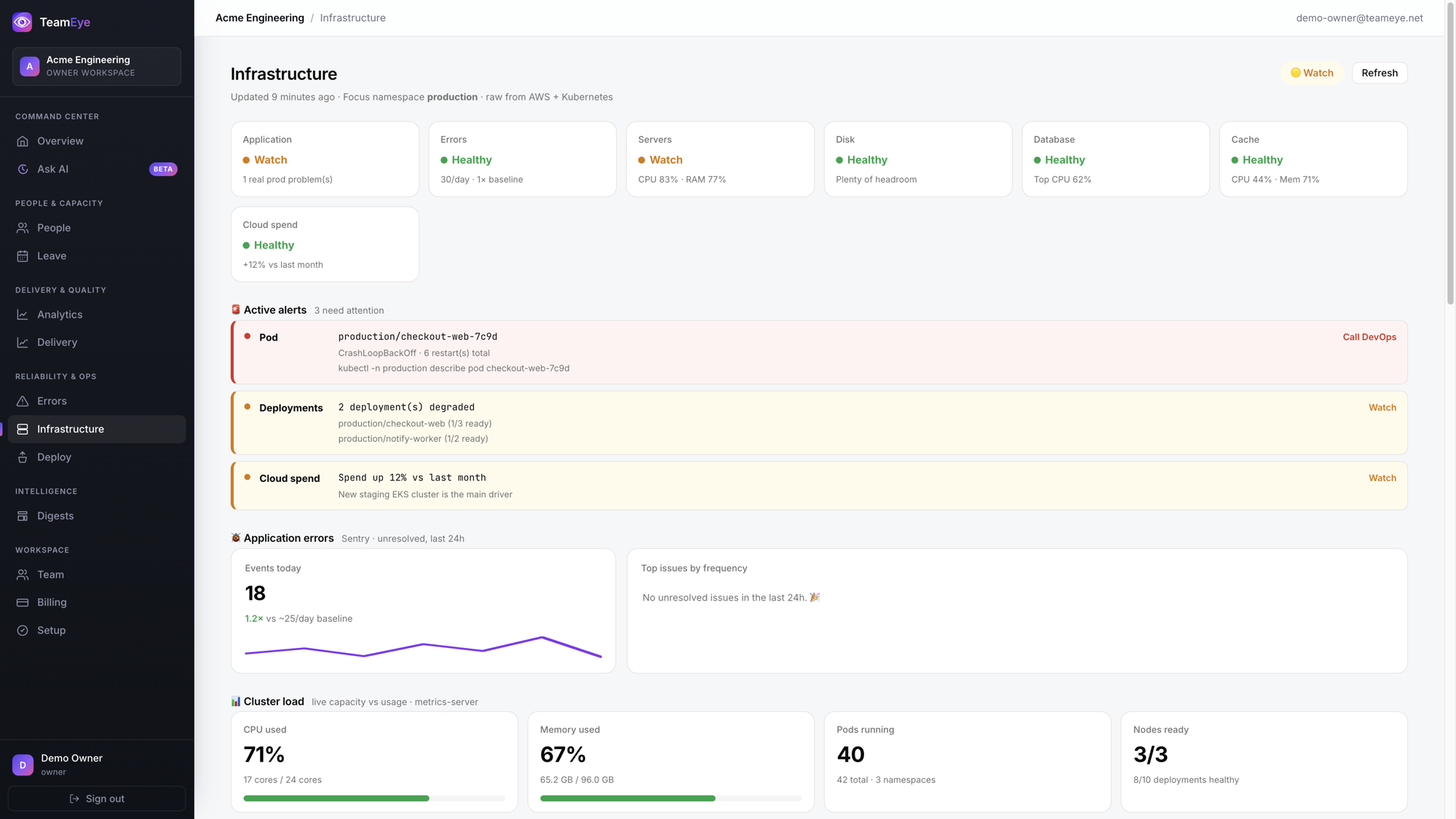Click the Analytics chart icon
Image resolution: width=1456 pixels, height=819 pixels.
(23, 314)
